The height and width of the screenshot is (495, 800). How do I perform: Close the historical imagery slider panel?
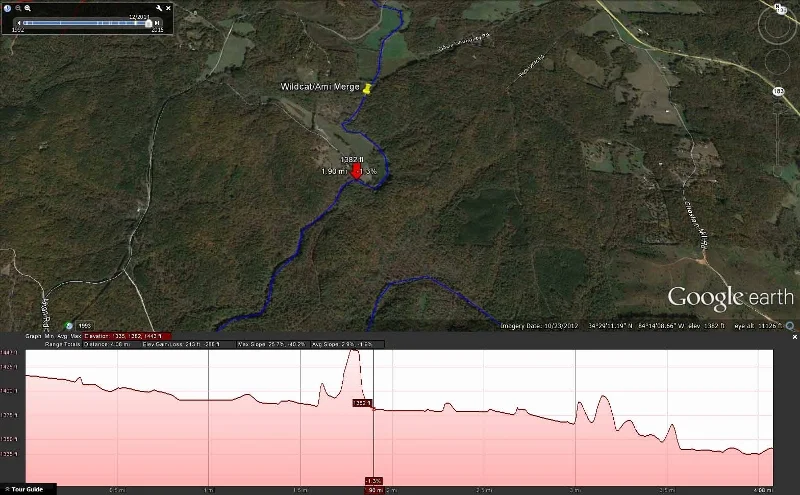click(x=168, y=8)
